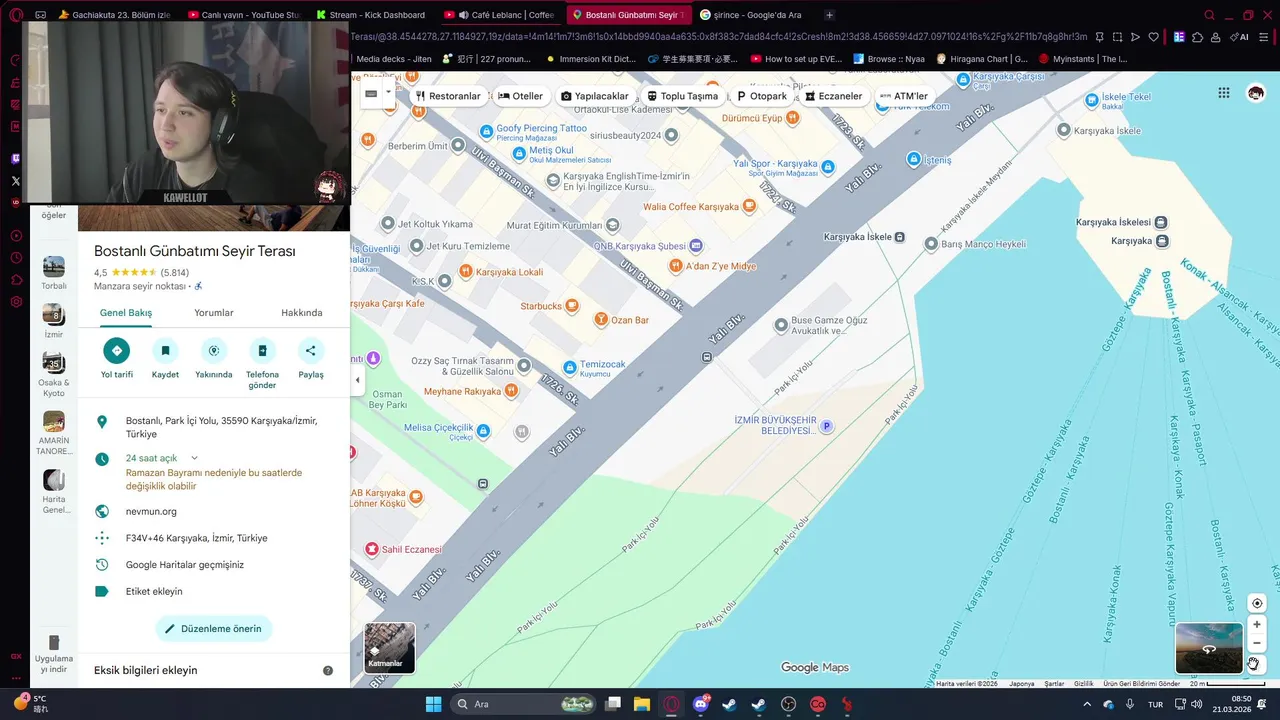This screenshot has height=720, width=1280.
Task: Filter map by Yapılacaklar
Action: pyautogui.click(x=595, y=96)
